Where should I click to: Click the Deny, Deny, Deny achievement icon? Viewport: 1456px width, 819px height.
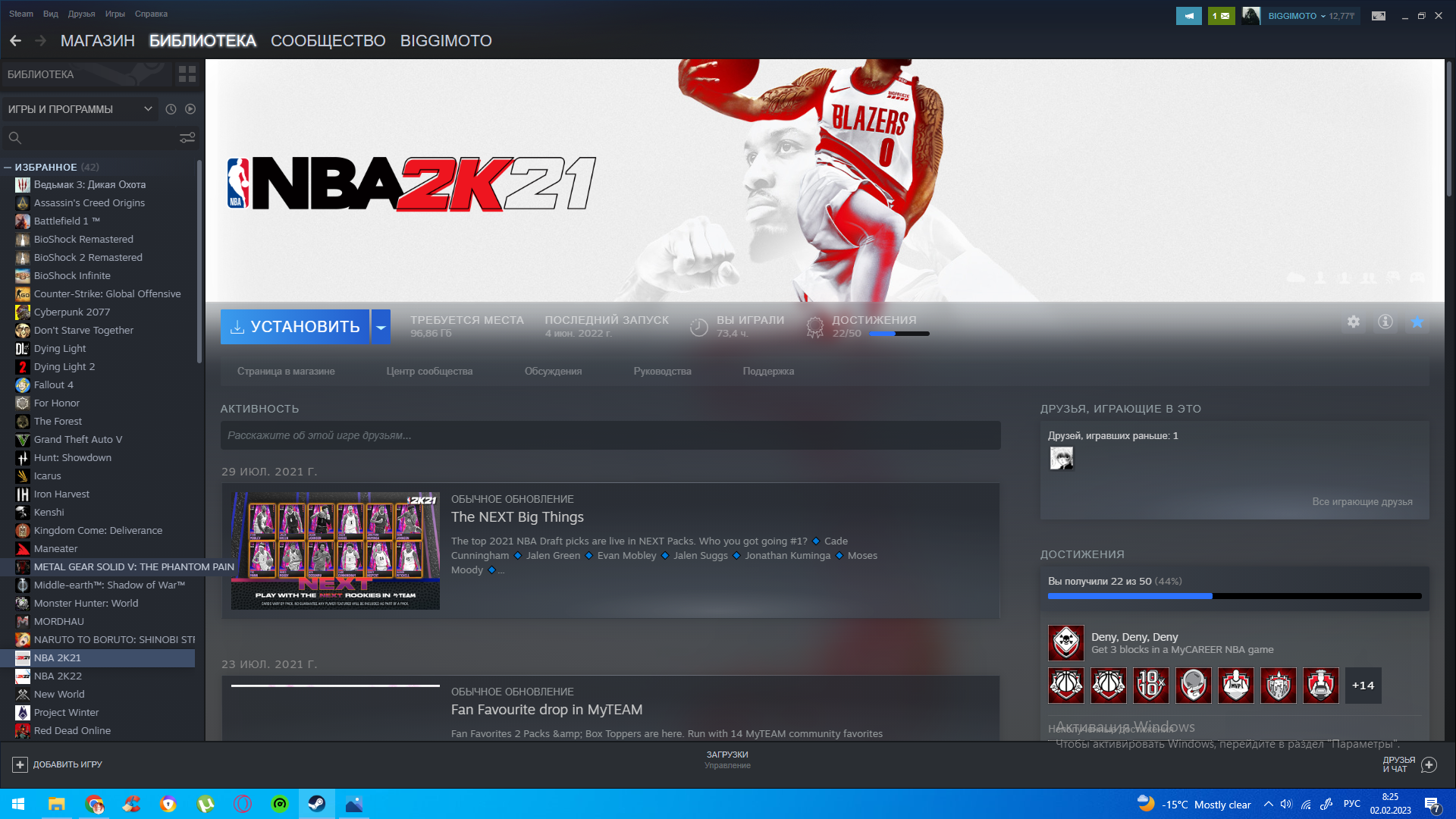pyautogui.click(x=1066, y=643)
